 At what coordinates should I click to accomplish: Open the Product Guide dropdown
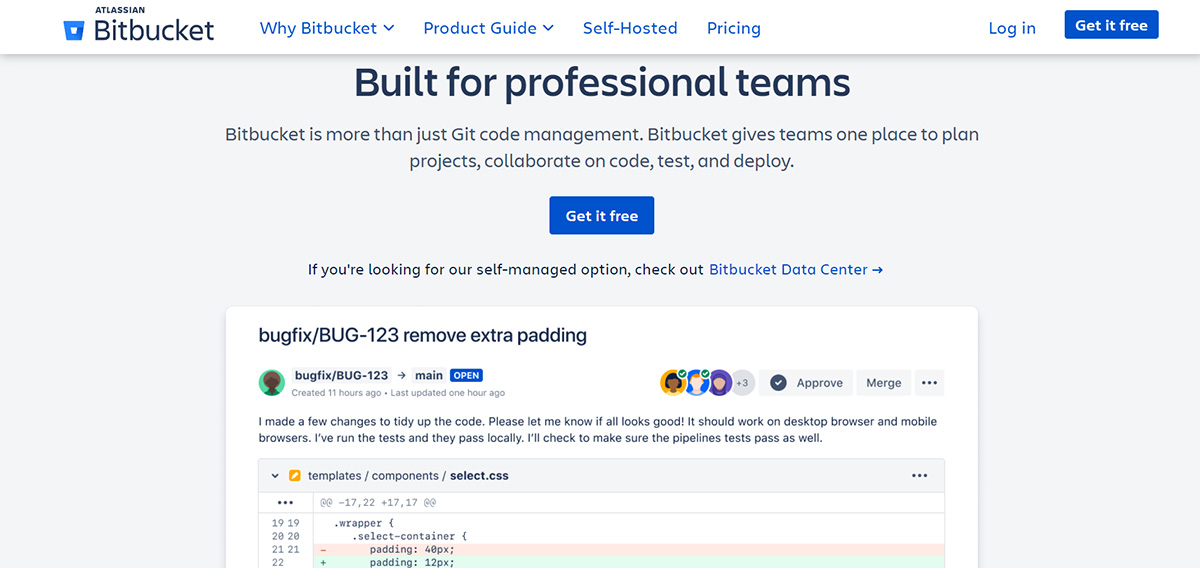pos(489,28)
